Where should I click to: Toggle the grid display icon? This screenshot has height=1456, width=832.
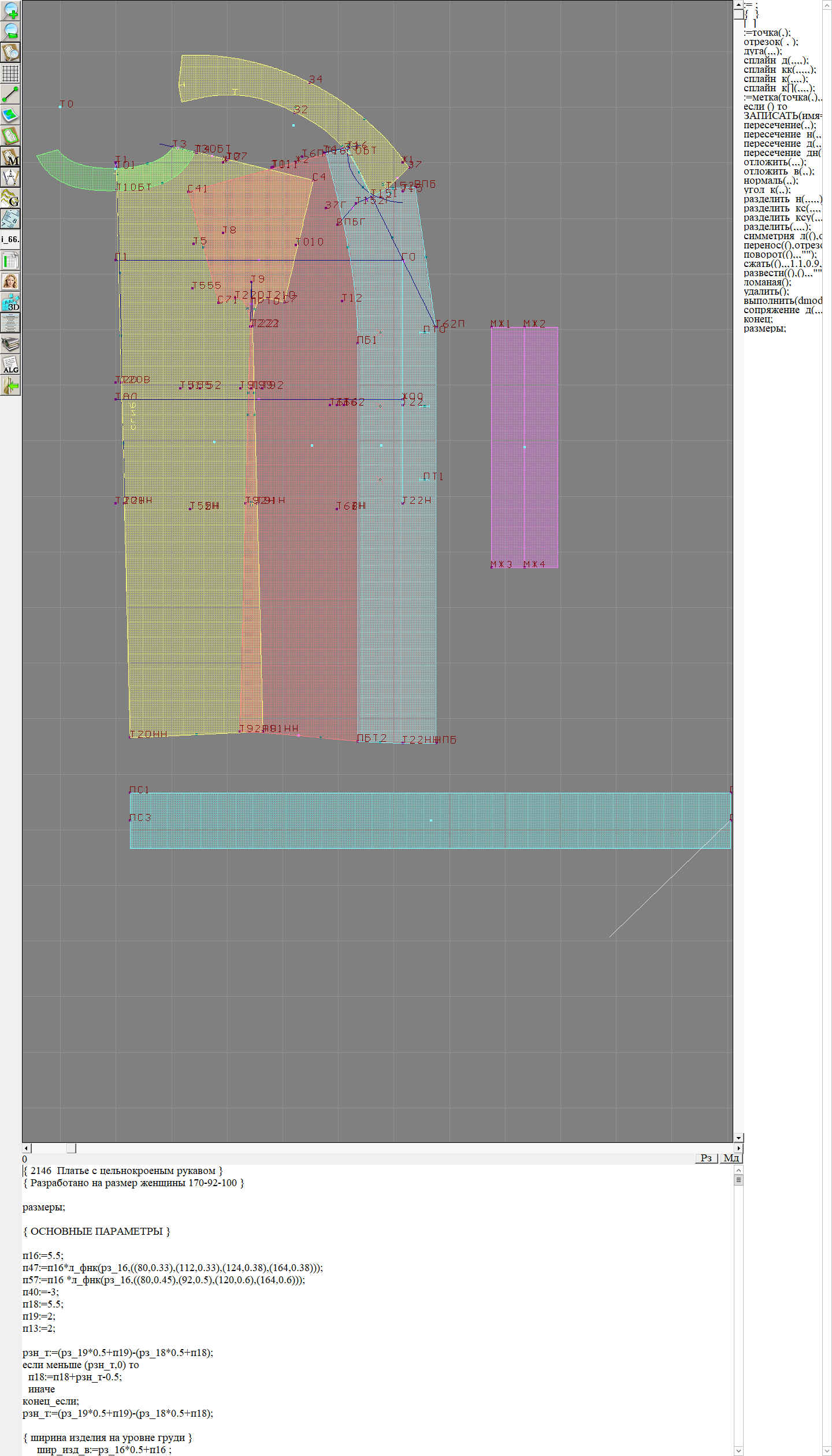10,73
